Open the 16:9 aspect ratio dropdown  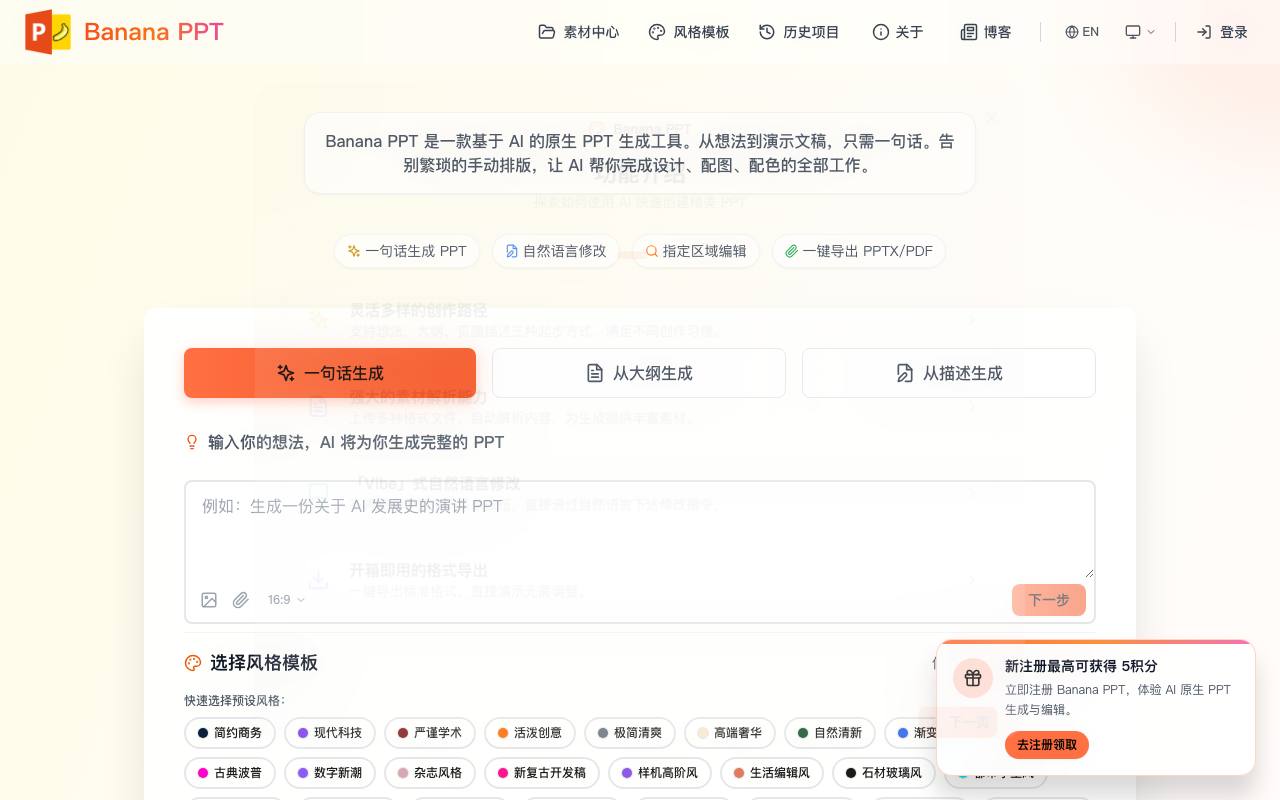point(286,600)
